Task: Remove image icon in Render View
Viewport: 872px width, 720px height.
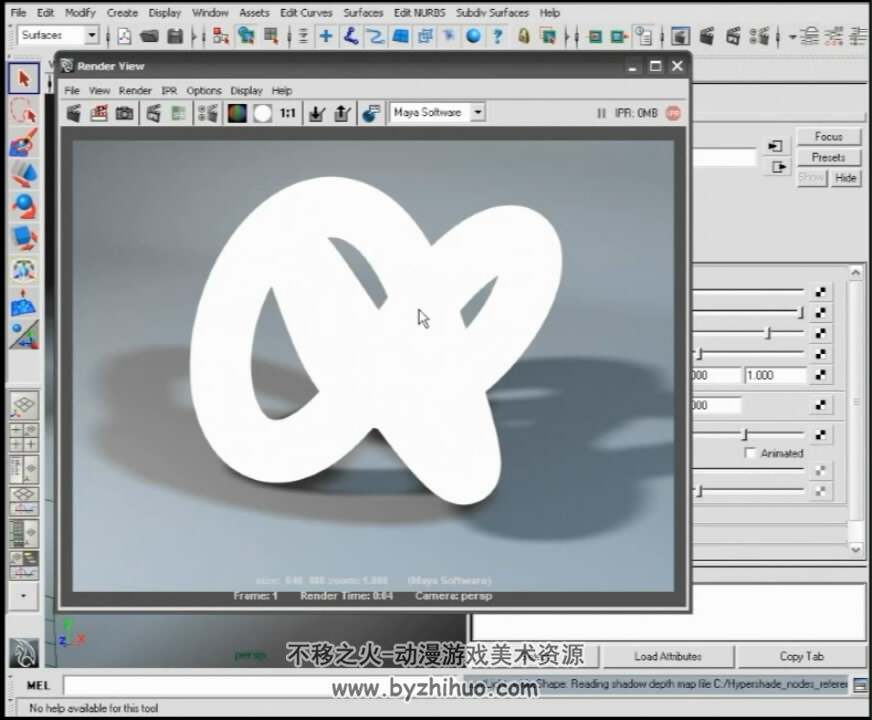Action: coord(342,113)
